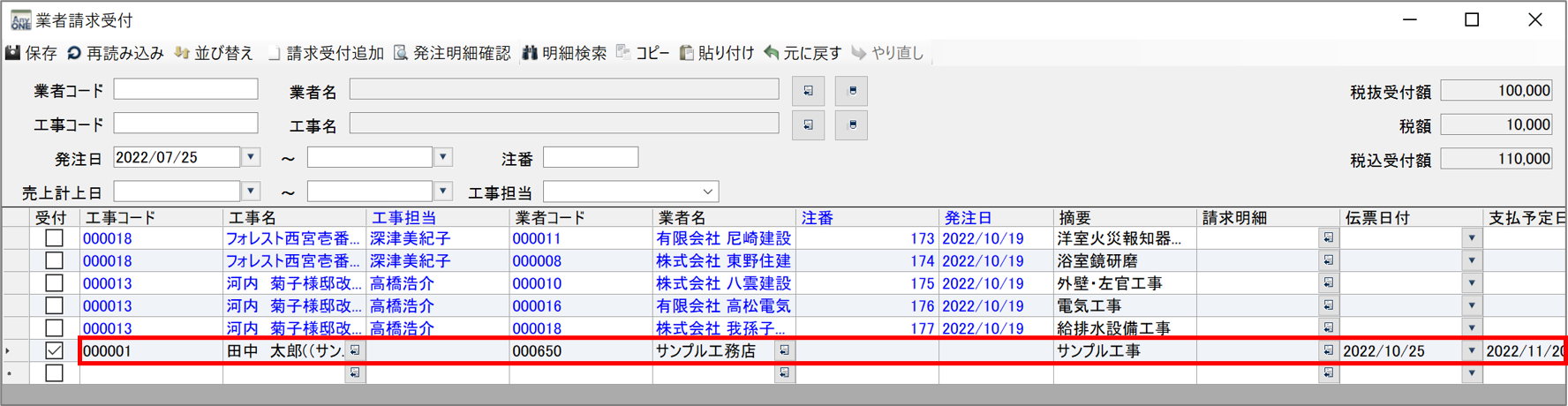1568x406 pixels.
Task: Open the 売上計上日 start date picker
Action: click(x=251, y=192)
